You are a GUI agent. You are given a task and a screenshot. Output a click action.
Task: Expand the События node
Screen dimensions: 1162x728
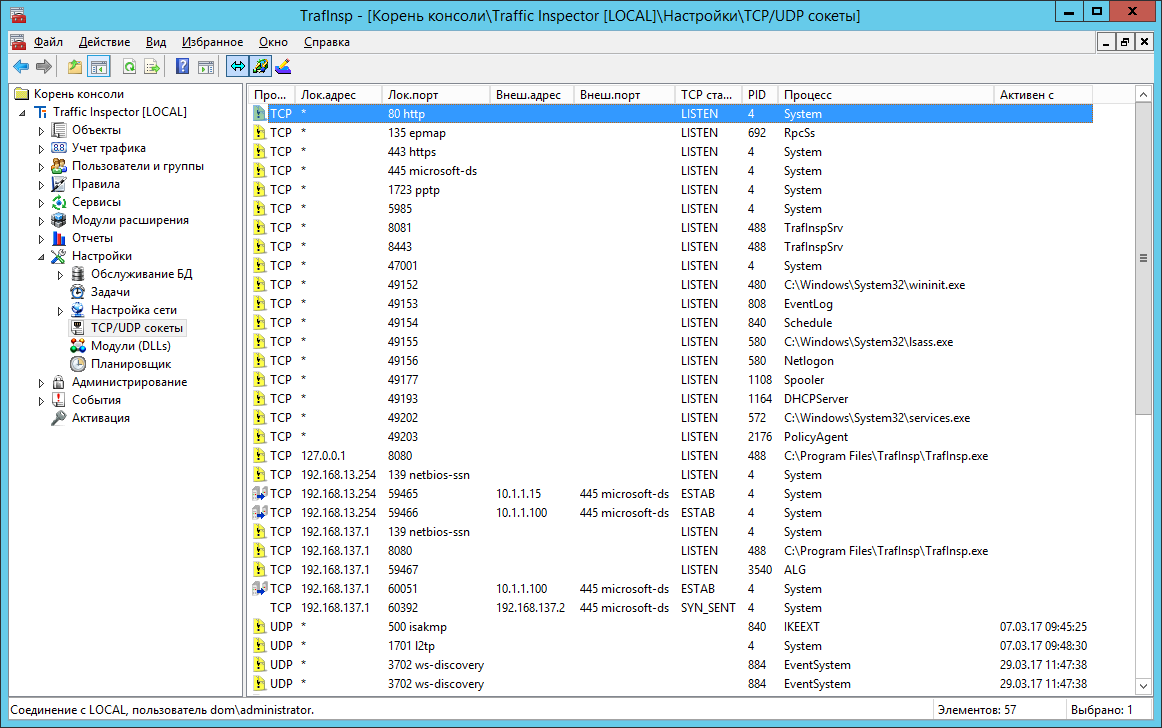coord(42,400)
